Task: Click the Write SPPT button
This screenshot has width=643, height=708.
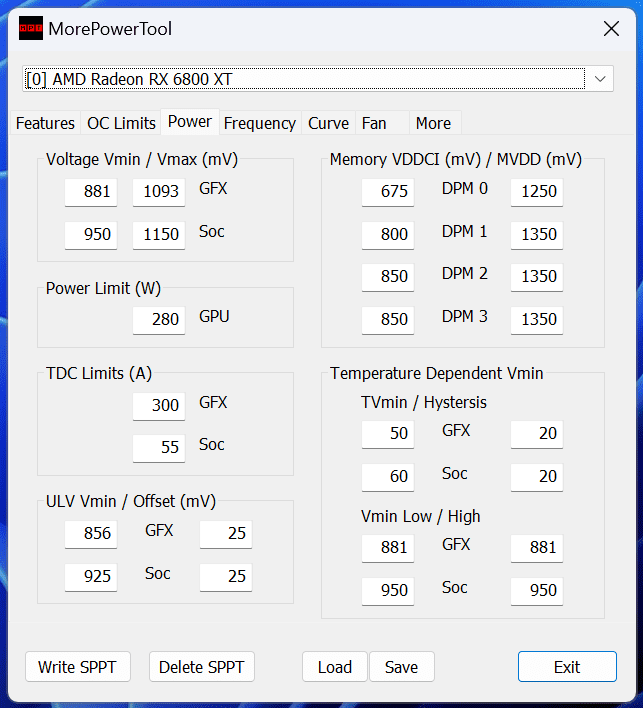Action: (x=78, y=667)
